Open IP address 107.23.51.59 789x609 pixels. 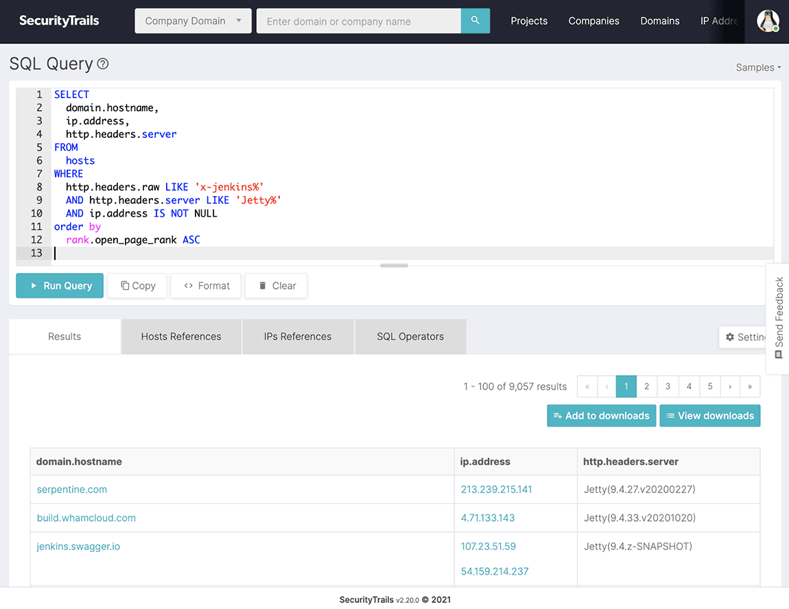tap(488, 546)
